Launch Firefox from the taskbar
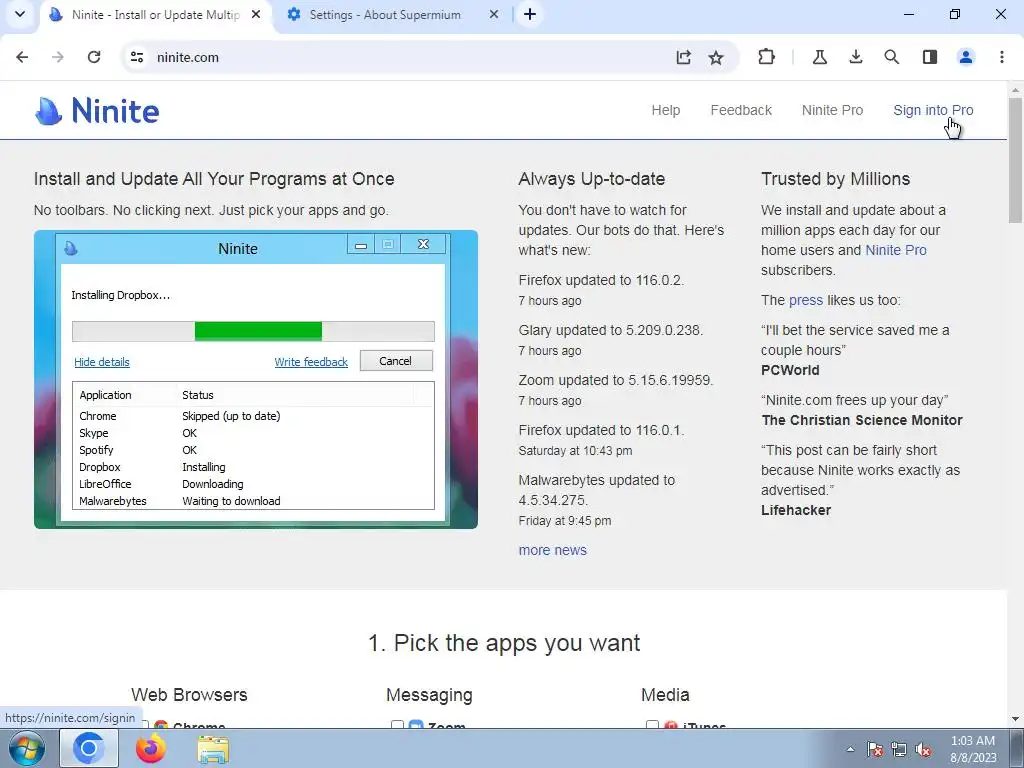Screen dimensions: 1024x768 tap(150, 748)
